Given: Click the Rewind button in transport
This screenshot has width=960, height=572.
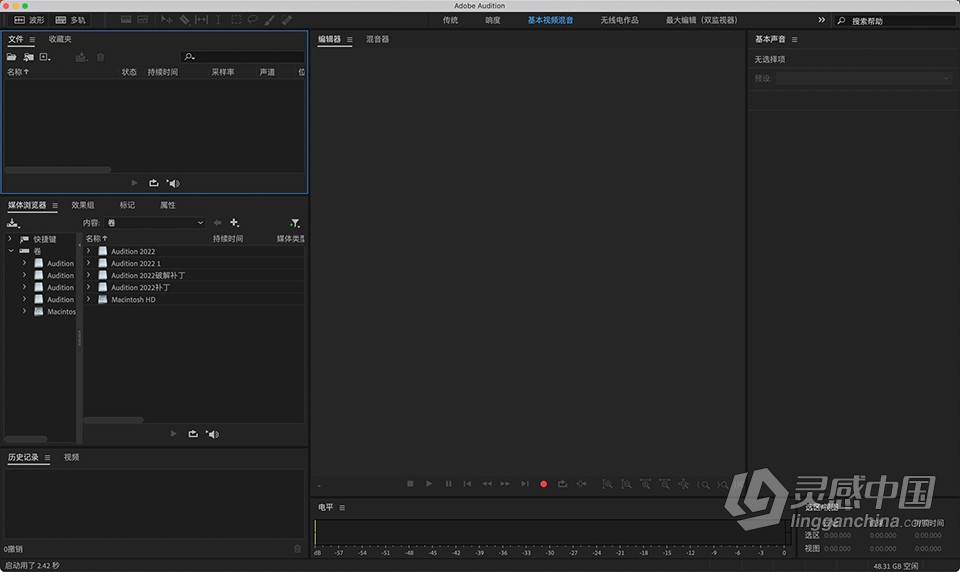Looking at the screenshot, I should coord(487,484).
